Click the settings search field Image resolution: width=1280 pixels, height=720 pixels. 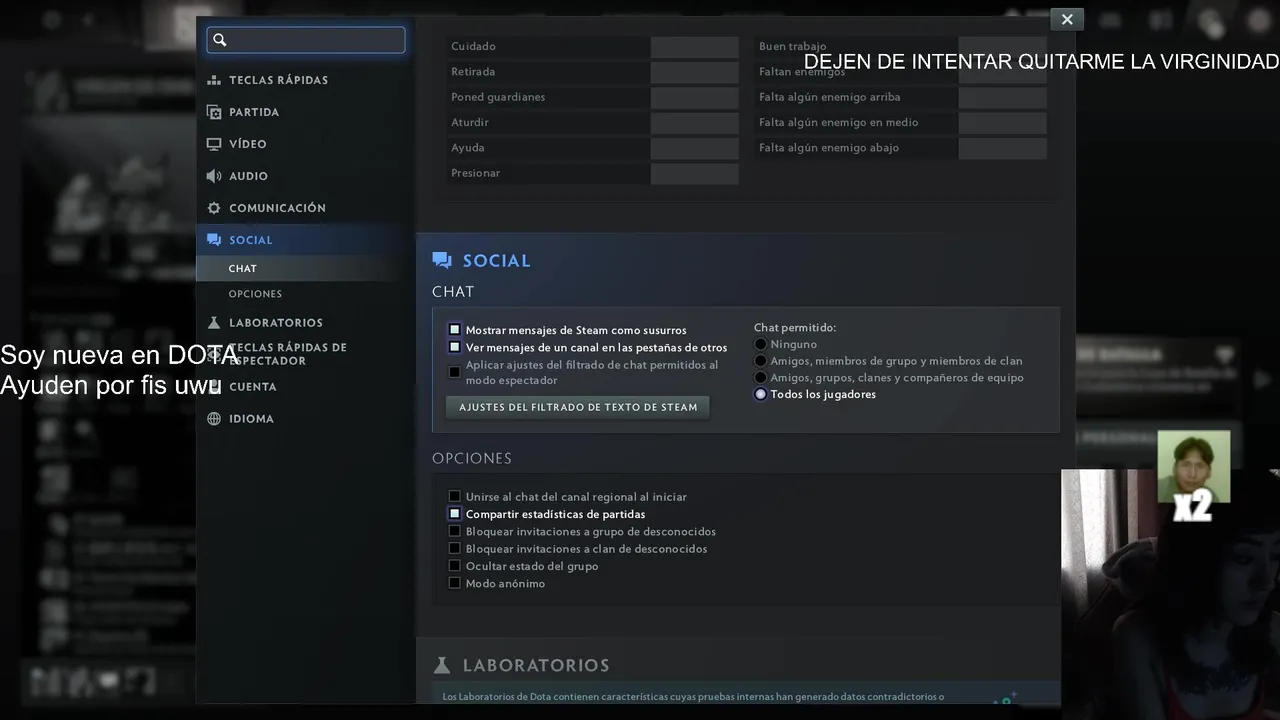point(306,40)
